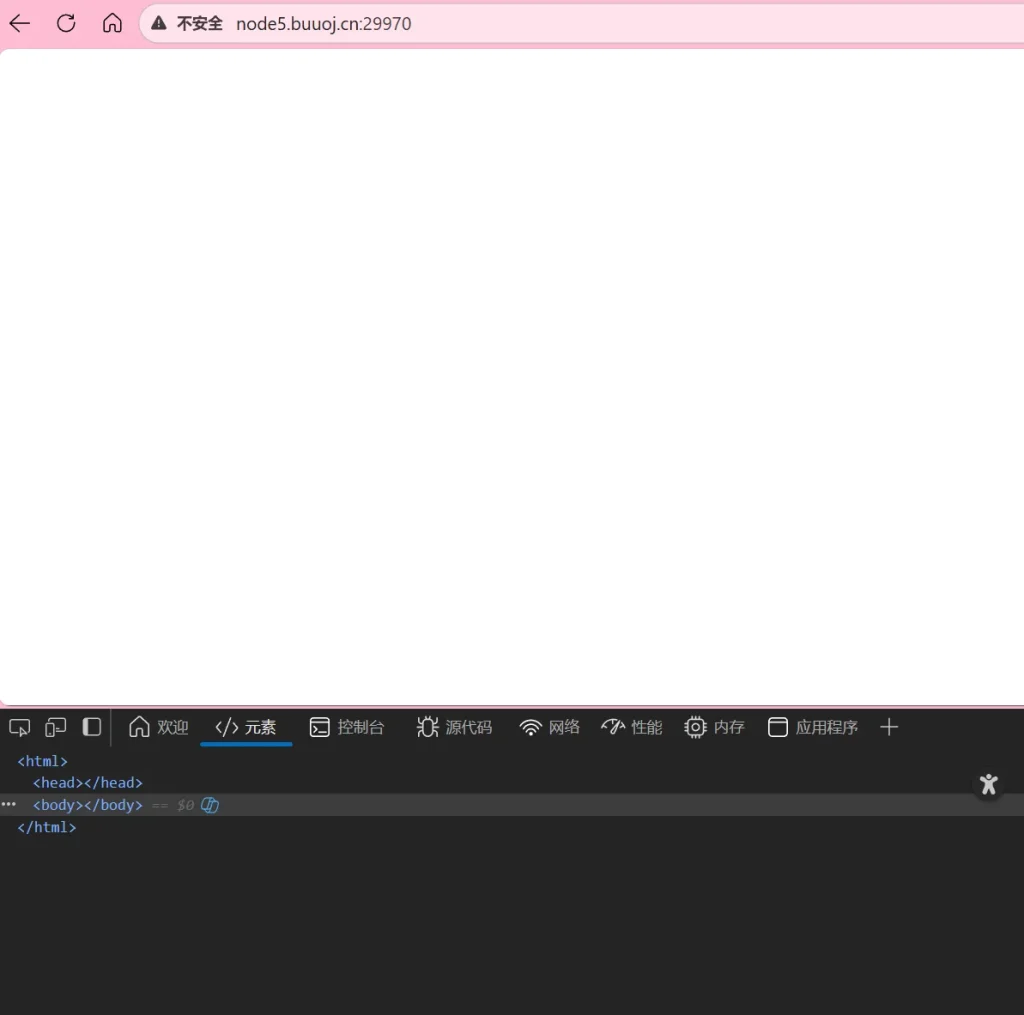Switch to the 元素 tab
1024x1015 pixels.
pyautogui.click(x=246, y=727)
